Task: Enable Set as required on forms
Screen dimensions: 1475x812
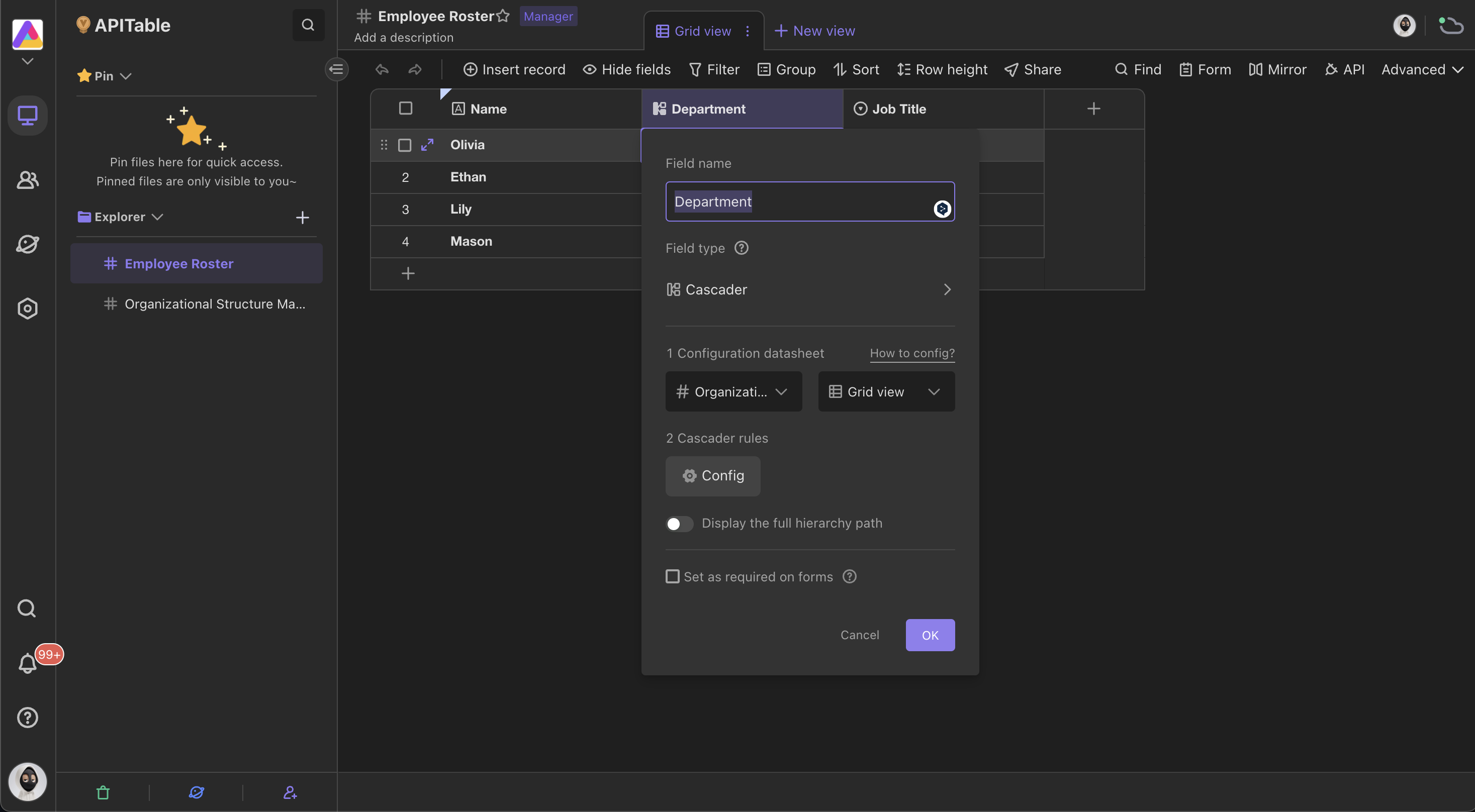Action: click(672, 576)
